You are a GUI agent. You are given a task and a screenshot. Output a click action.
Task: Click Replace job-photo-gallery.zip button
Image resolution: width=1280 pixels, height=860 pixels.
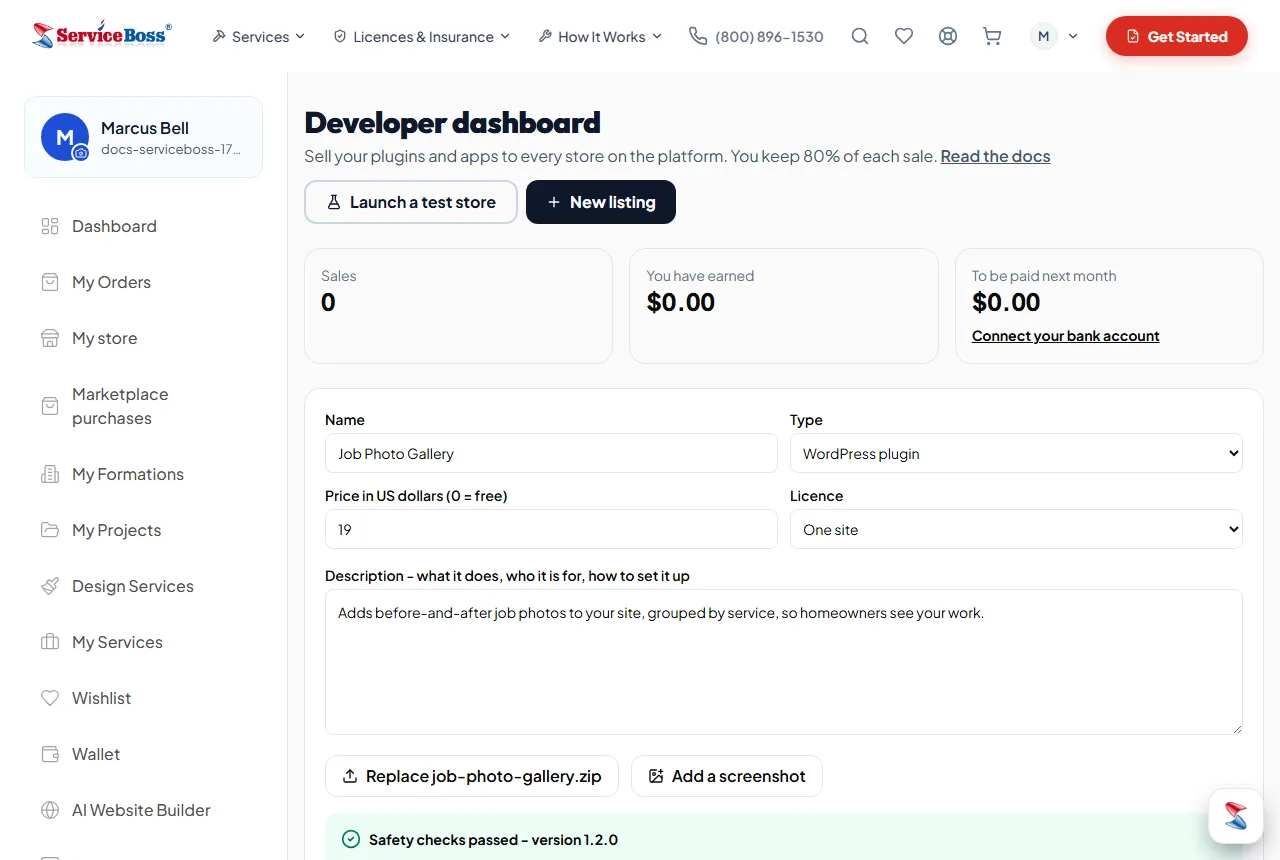[x=472, y=776]
